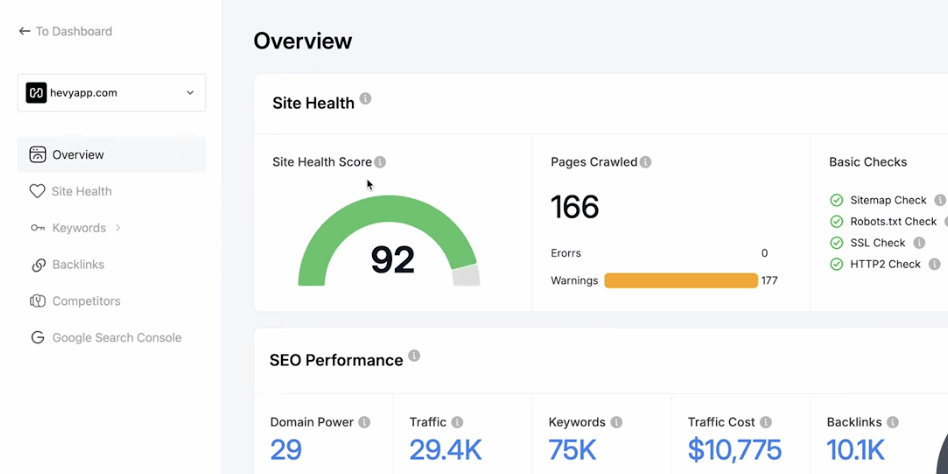Image resolution: width=948 pixels, height=474 pixels.
Task: Click the Backlinks chain icon
Action: tap(38, 265)
